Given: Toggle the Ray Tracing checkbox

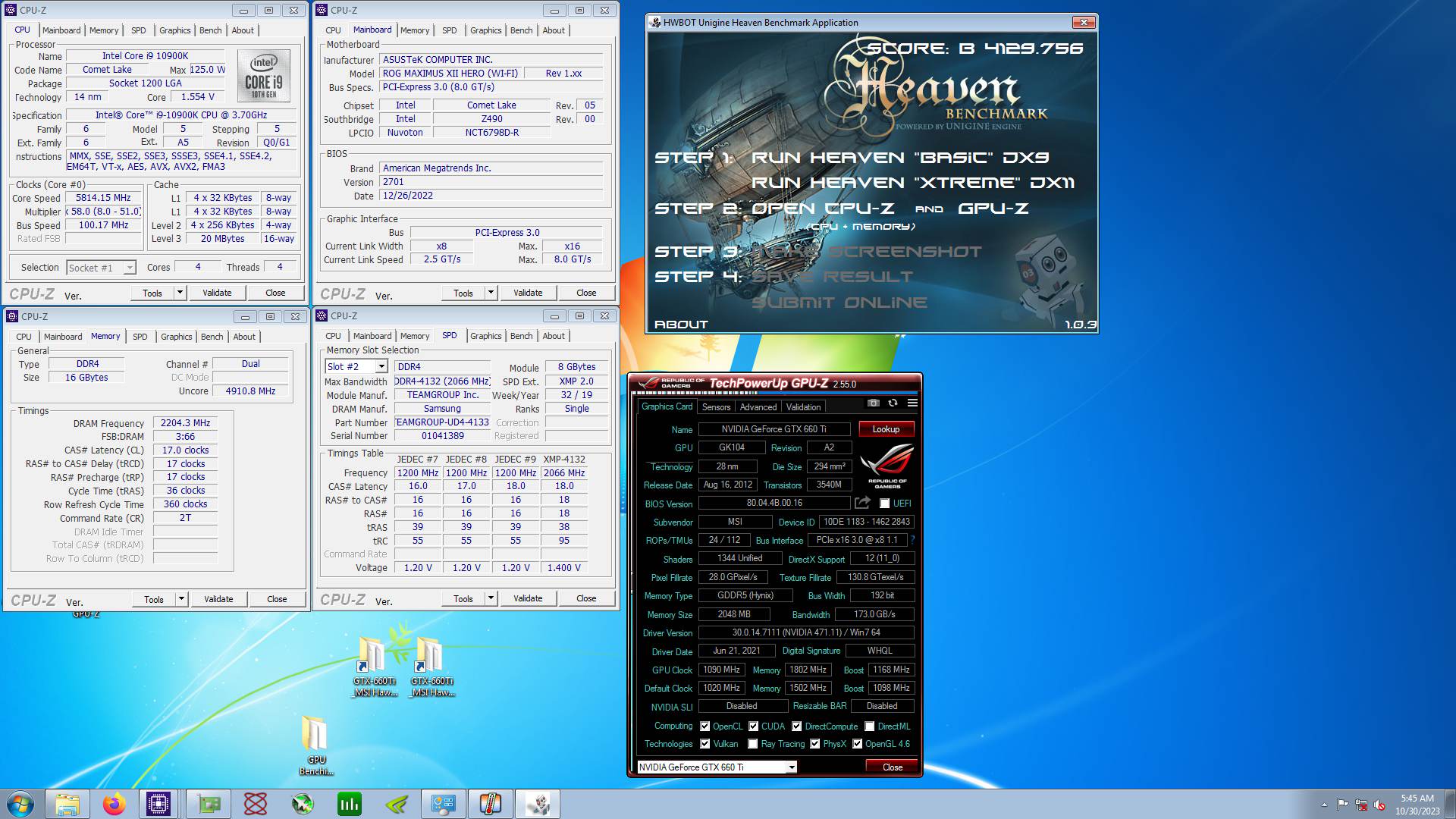Looking at the screenshot, I should (x=752, y=744).
